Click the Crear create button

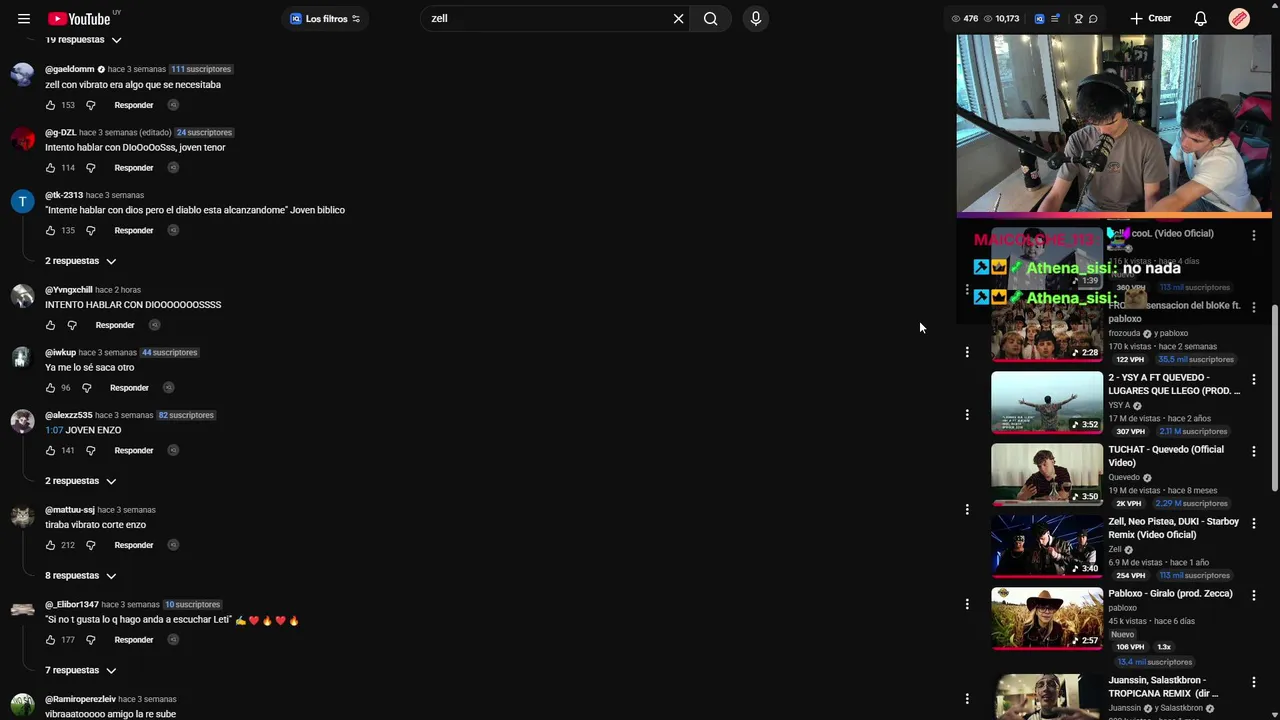click(1150, 19)
